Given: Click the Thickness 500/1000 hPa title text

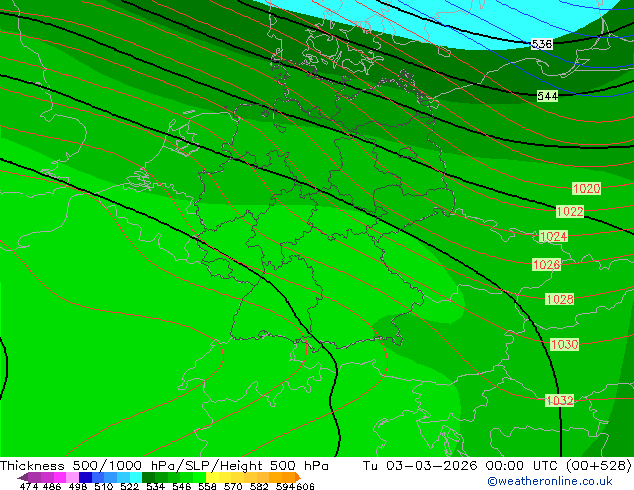Looking at the screenshot, I should click(89, 466).
